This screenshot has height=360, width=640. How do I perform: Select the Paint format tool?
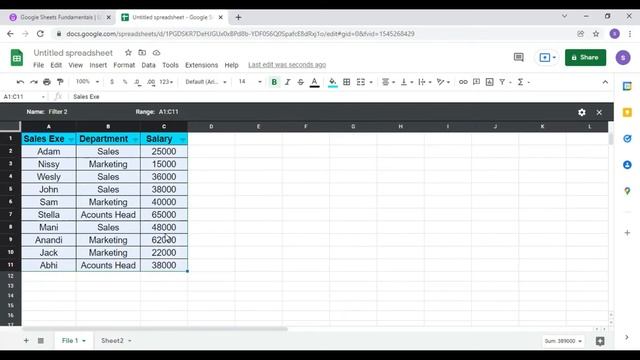(60, 82)
